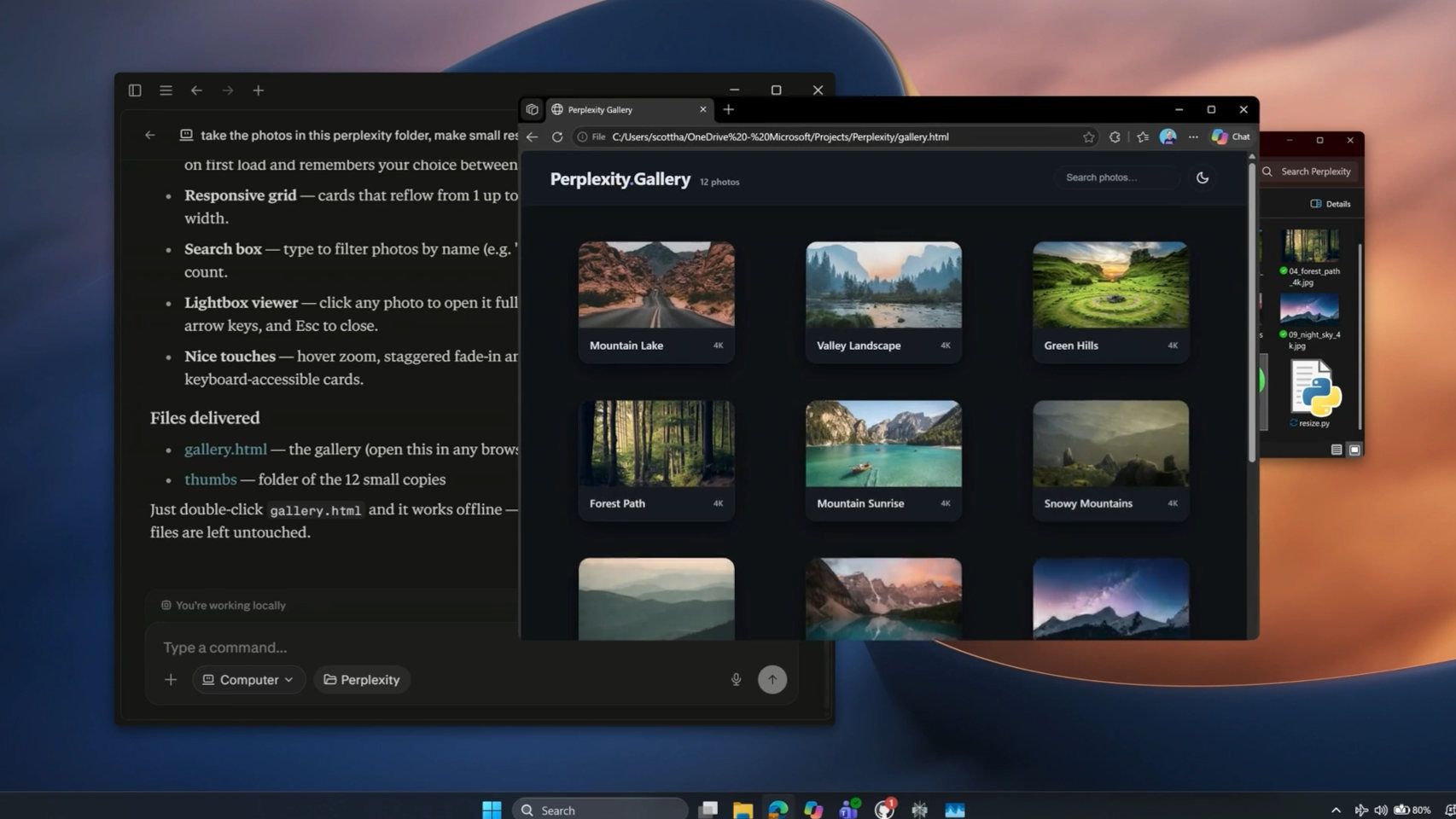Toggle the Perplexity app sidebar panel icon
Viewport: 1456px width, 819px height.
(x=135, y=90)
